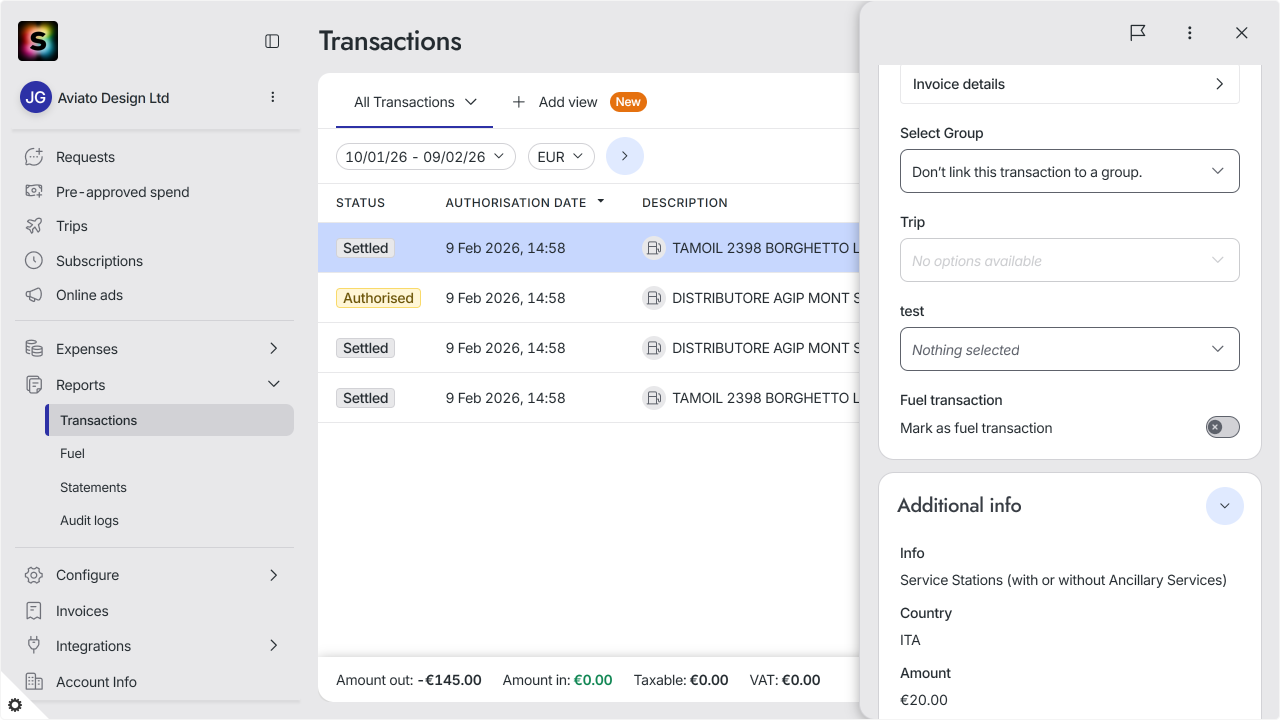1280x720 pixels.
Task: Click the Status column header
Action: click(x=360, y=202)
